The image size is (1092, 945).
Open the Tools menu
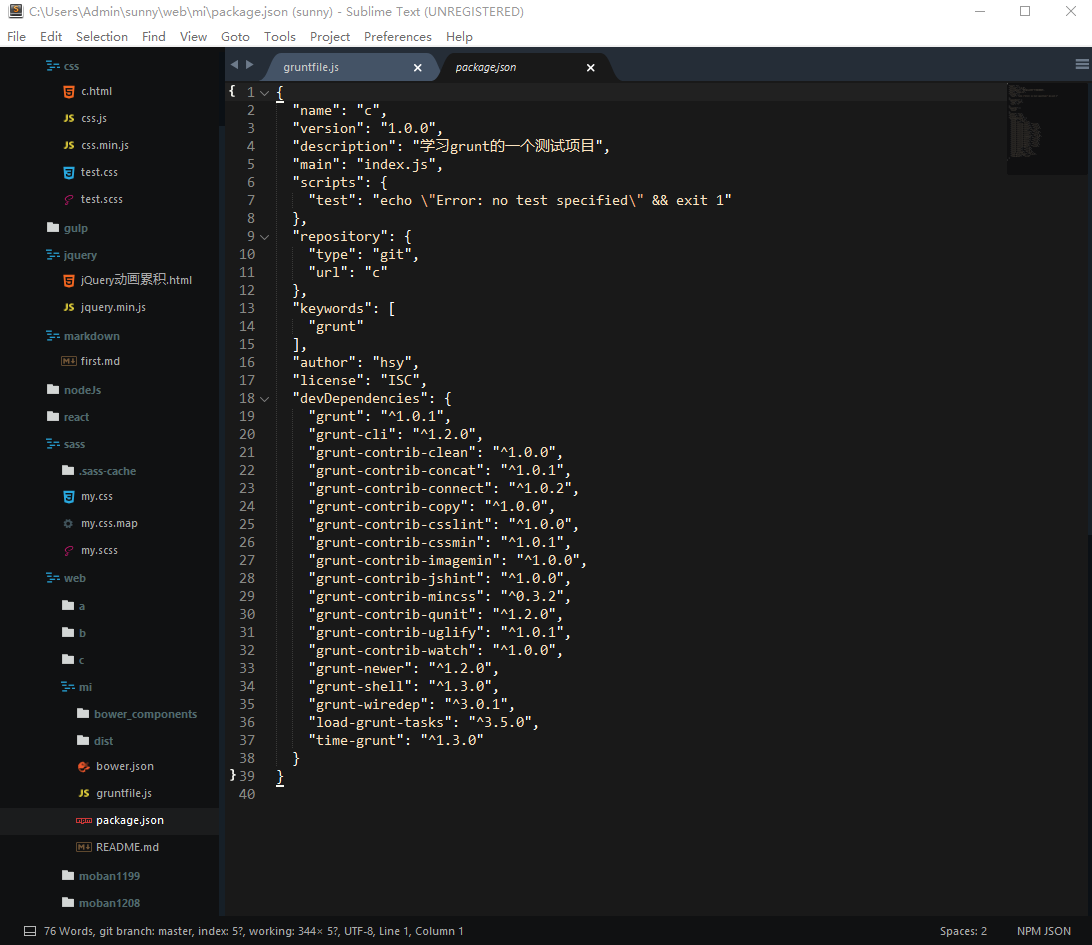279,36
